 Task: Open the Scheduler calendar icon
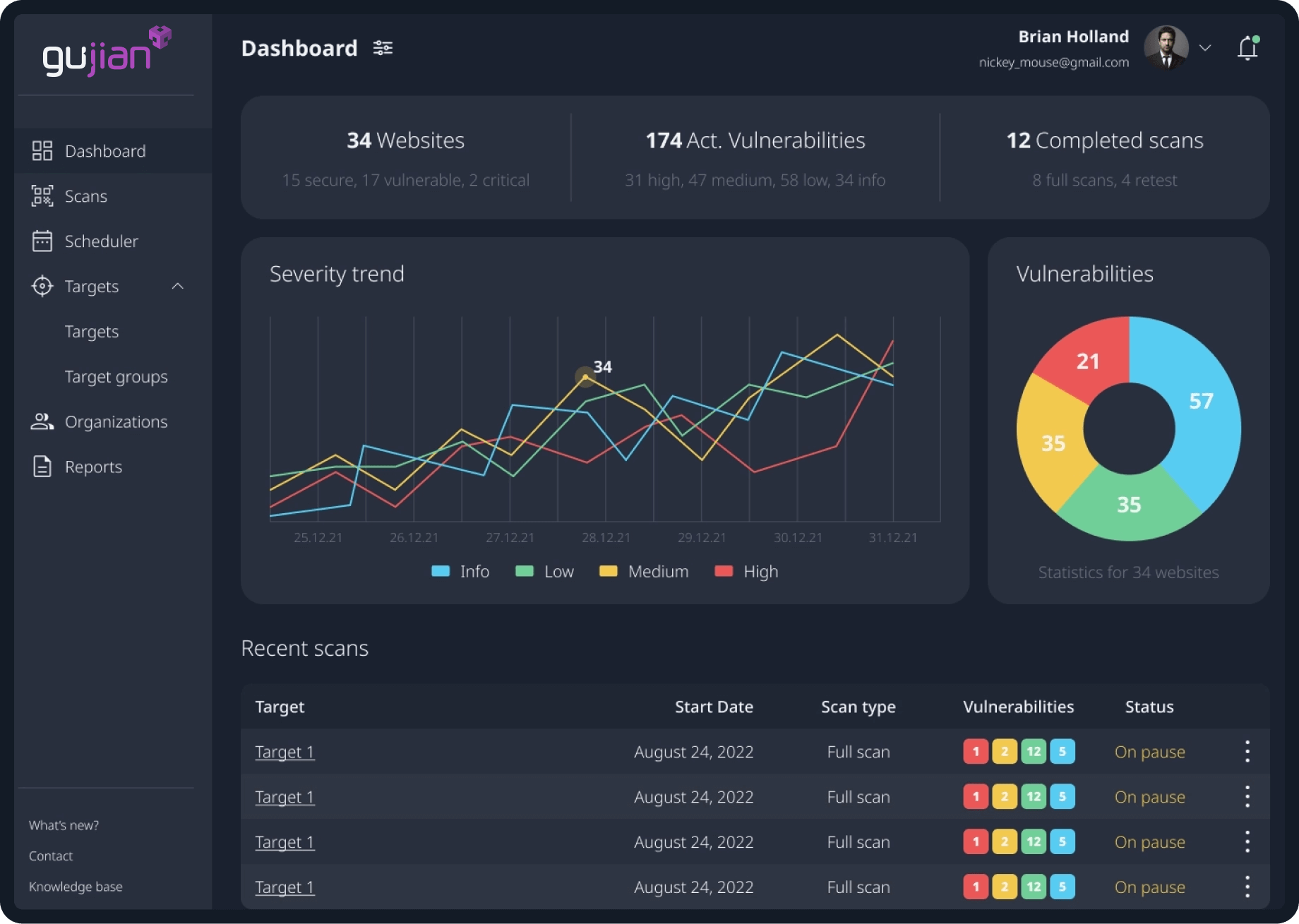(42, 241)
